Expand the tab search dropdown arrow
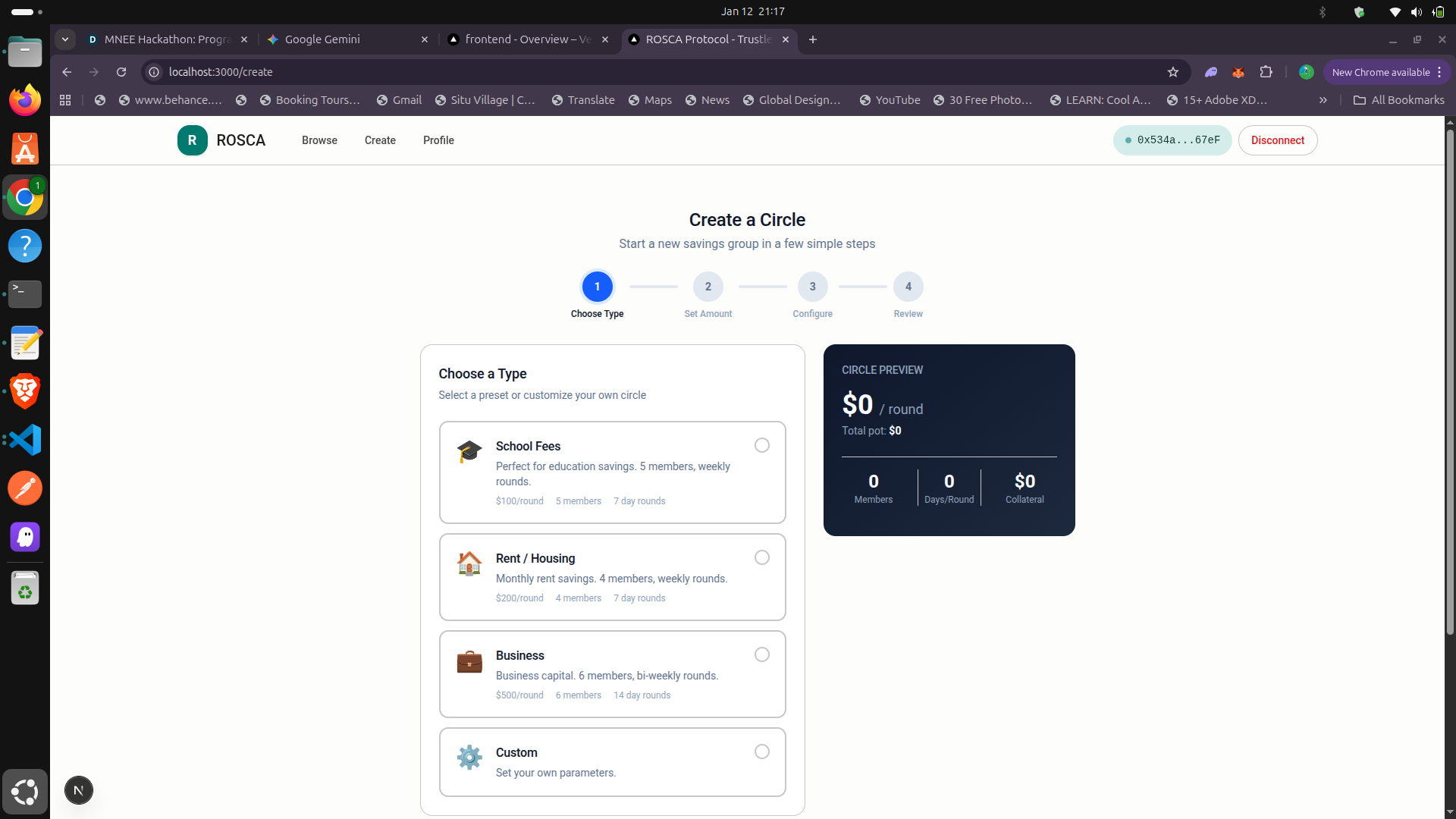1456x819 pixels. pos(65,39)
